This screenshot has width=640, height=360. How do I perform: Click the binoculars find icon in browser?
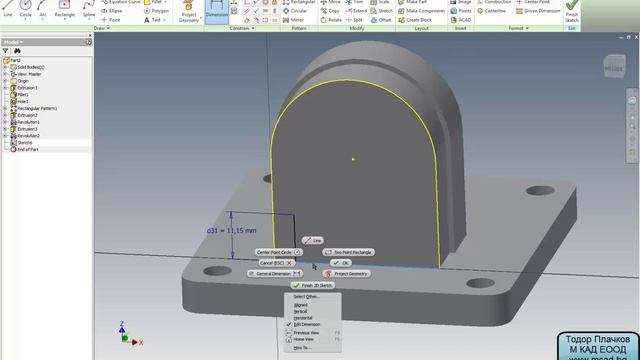pyautogui.click(x=17, y=51)
